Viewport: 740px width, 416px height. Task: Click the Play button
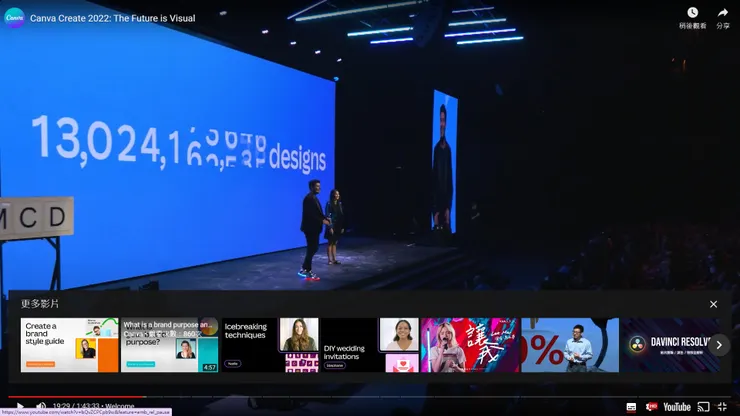tap(20, 407)
